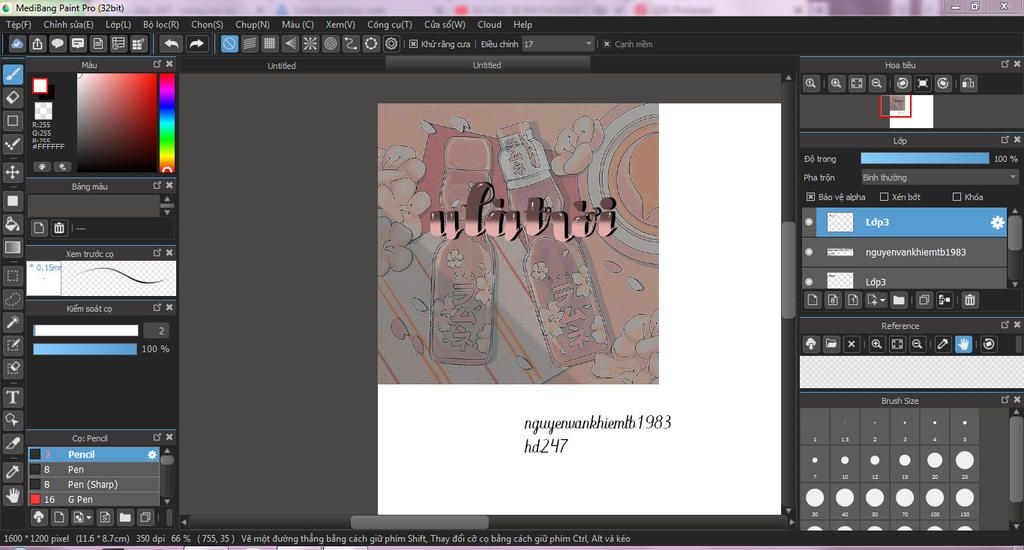
Task: Open the Chỉnh sửa(E) menu
Action: (x=68, y=24)
